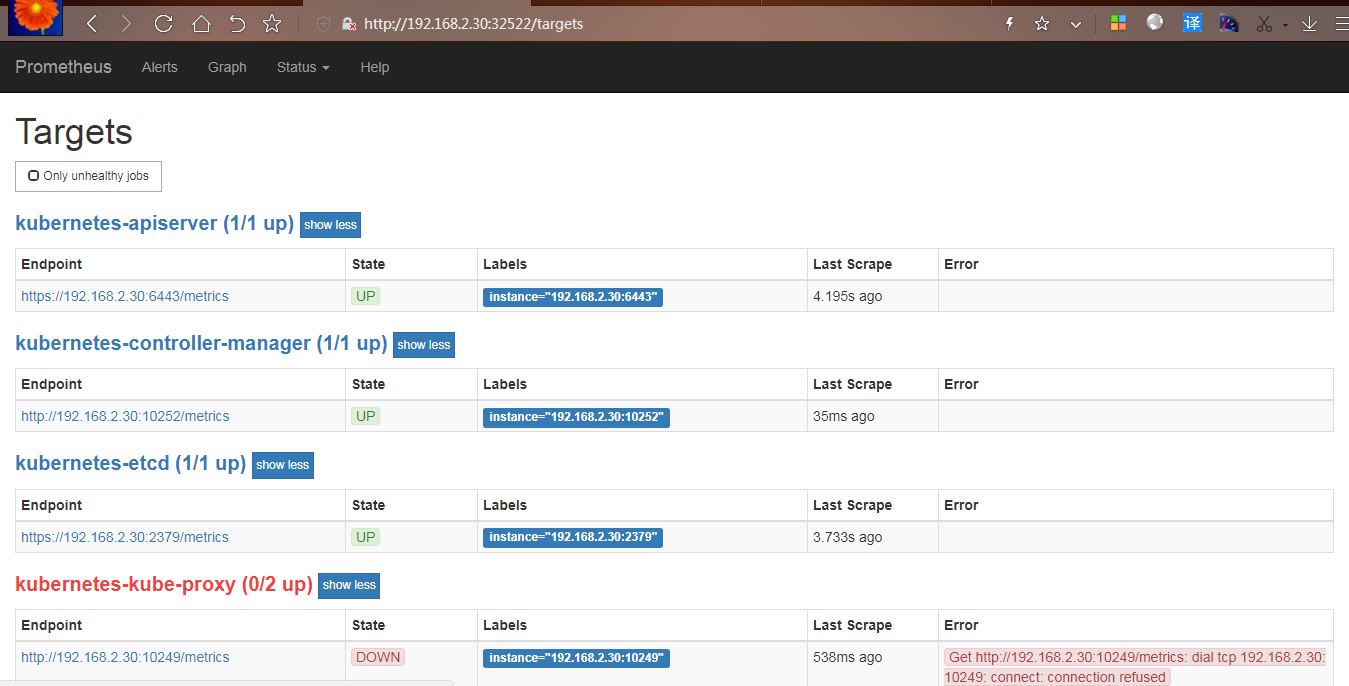Click label instance="192.168.2.30:6443"
This screenshot has width=1349, height=686.
(x=573, y=297)
